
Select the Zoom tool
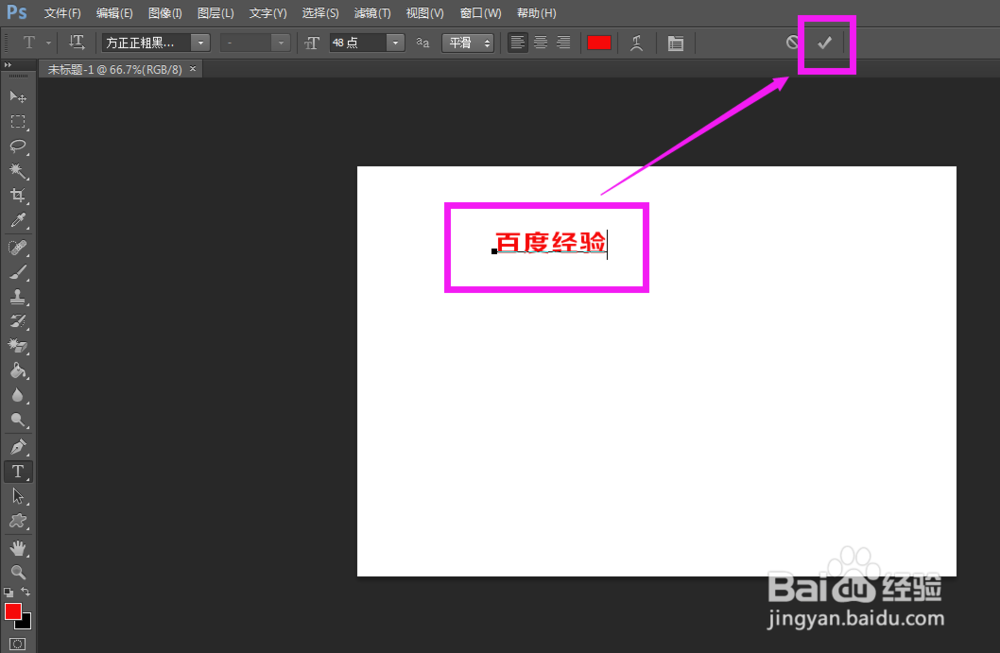click(x=15, y=571)
